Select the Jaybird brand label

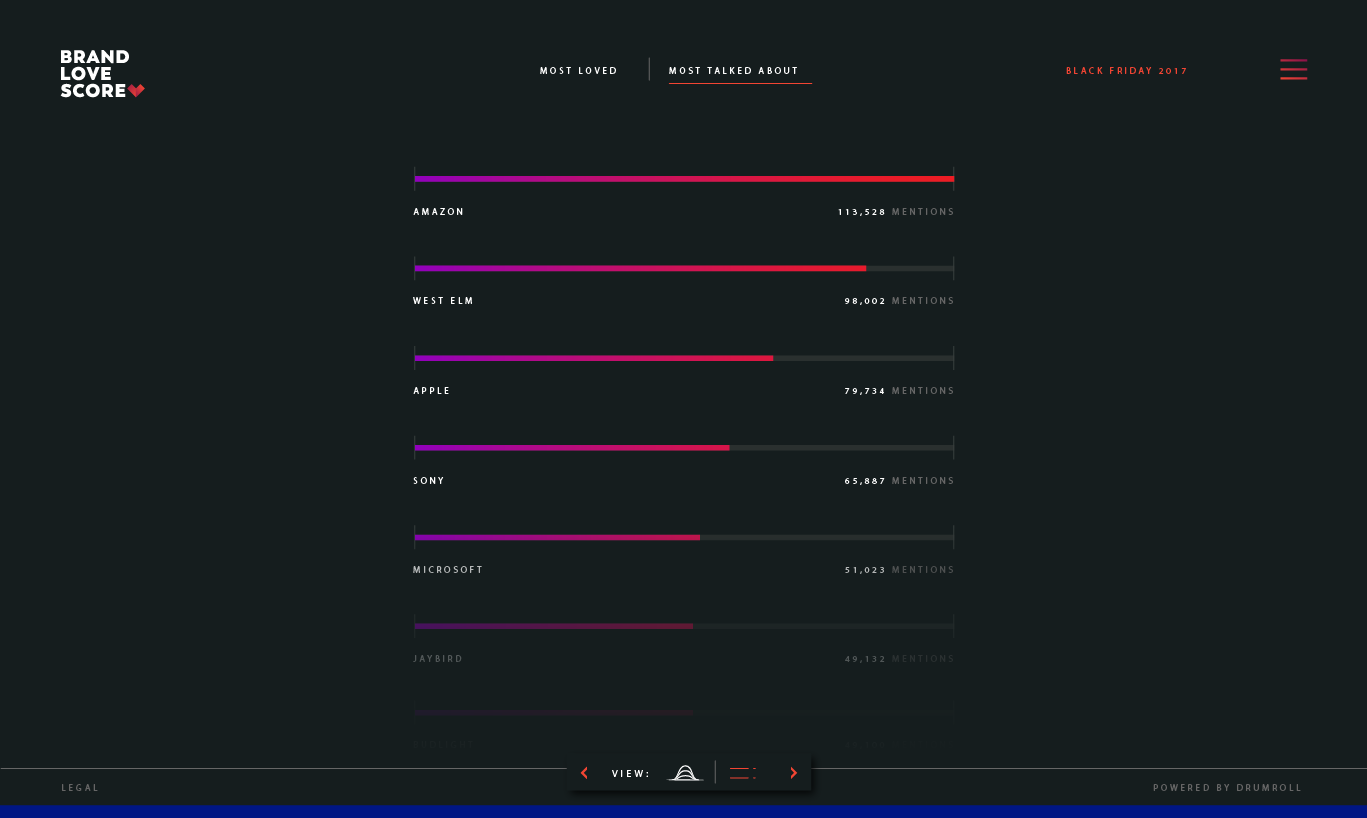438,659
